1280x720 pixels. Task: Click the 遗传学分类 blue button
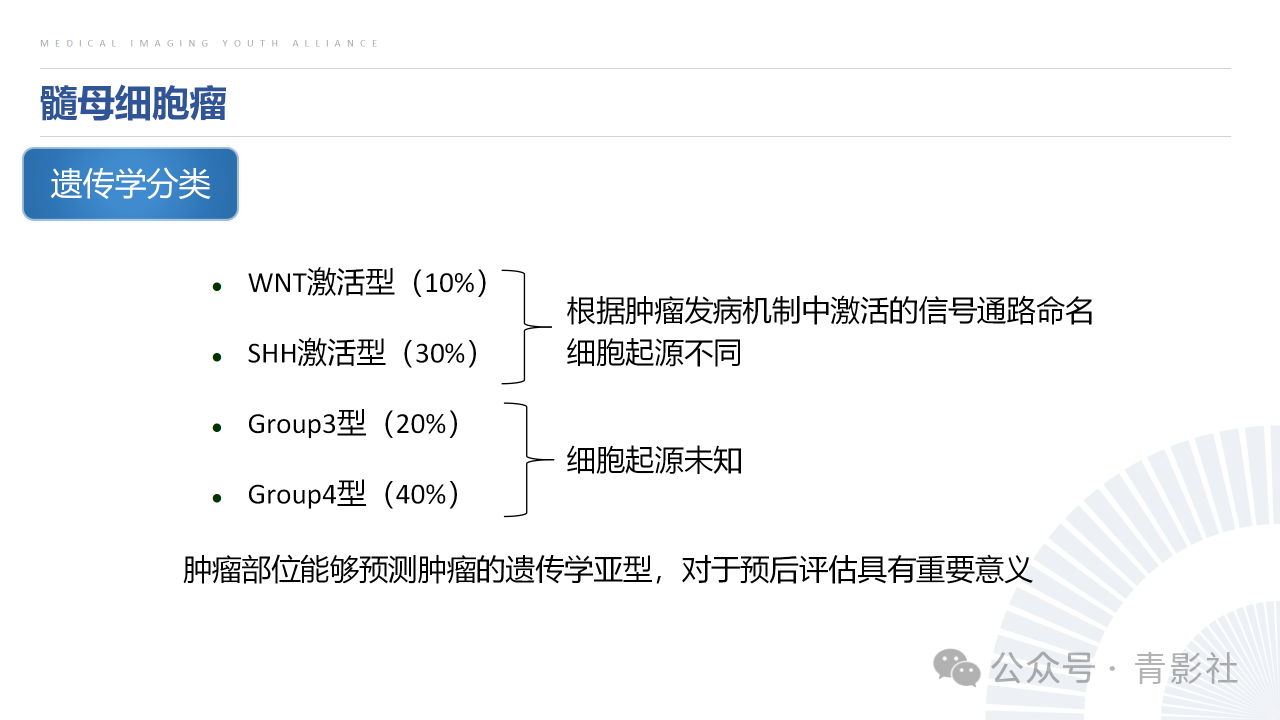[130, 184]
